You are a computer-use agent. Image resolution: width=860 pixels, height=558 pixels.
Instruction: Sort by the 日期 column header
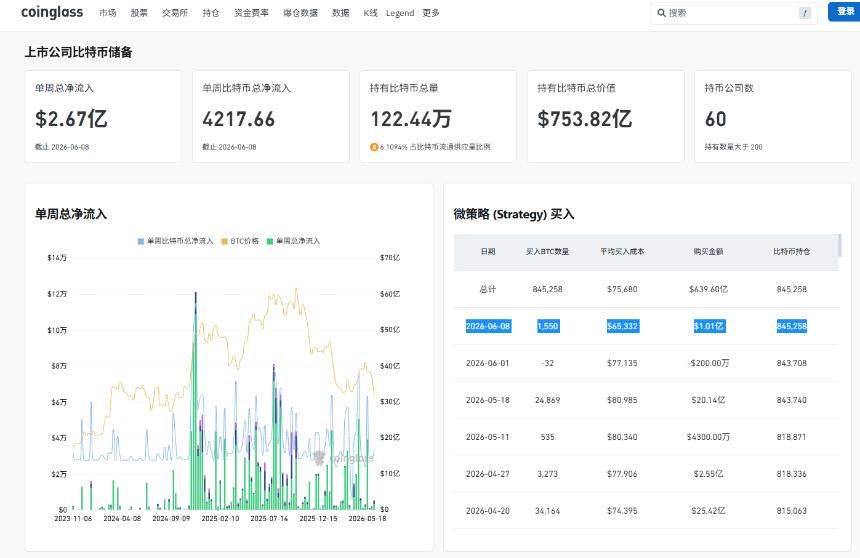pos(488,251)
